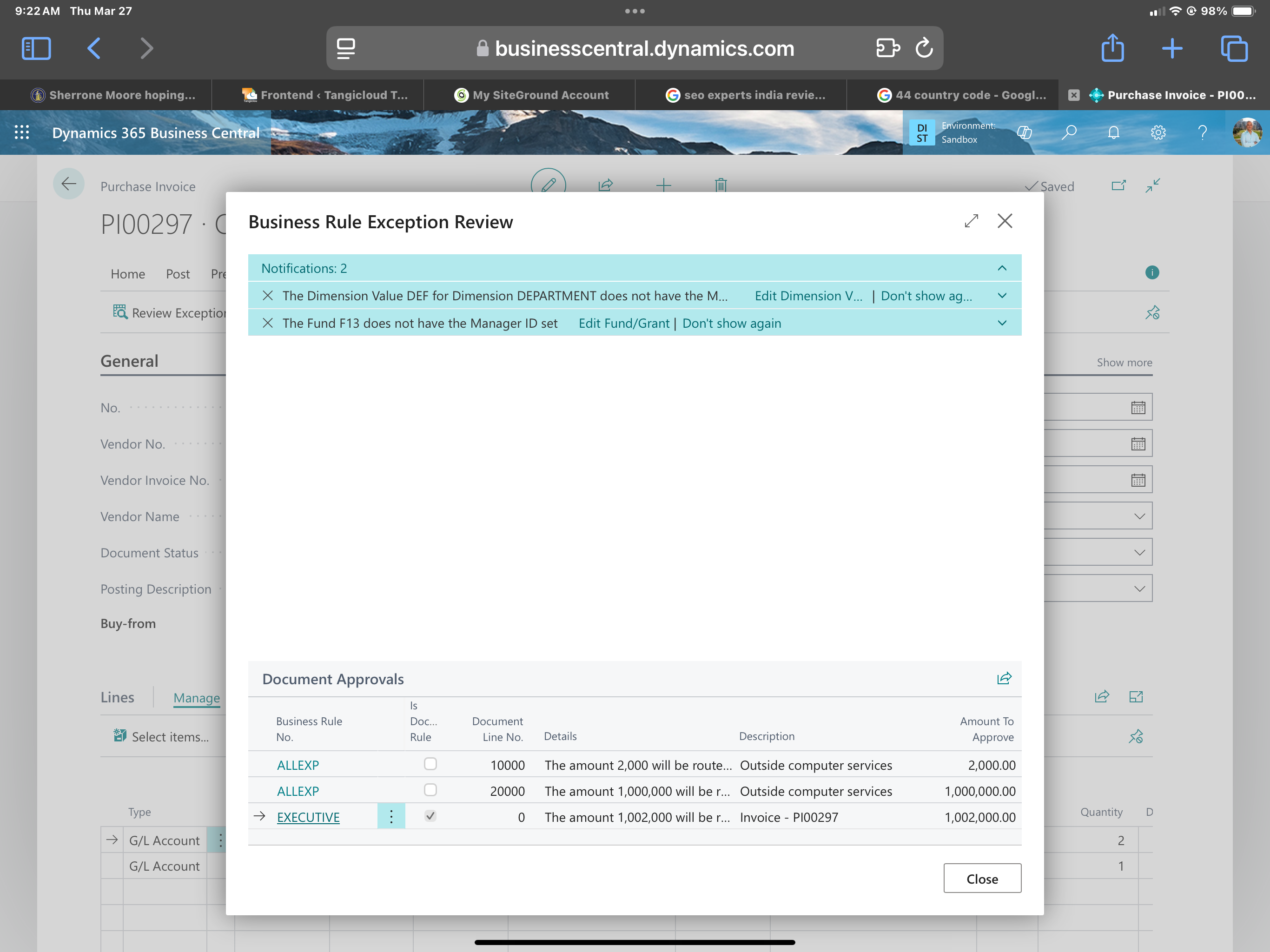Toggle Is Doc Rule checkbox for line 10000
The height and width of the screenshot is (952, 1270).
point(430,764)
